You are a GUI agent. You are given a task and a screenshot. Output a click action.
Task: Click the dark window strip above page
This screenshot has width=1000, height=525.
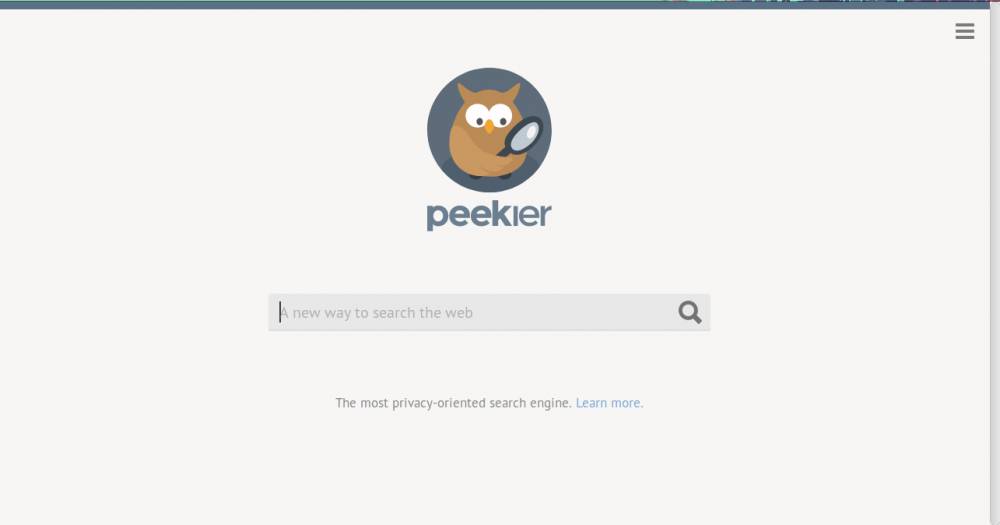[x=500, y=4]
